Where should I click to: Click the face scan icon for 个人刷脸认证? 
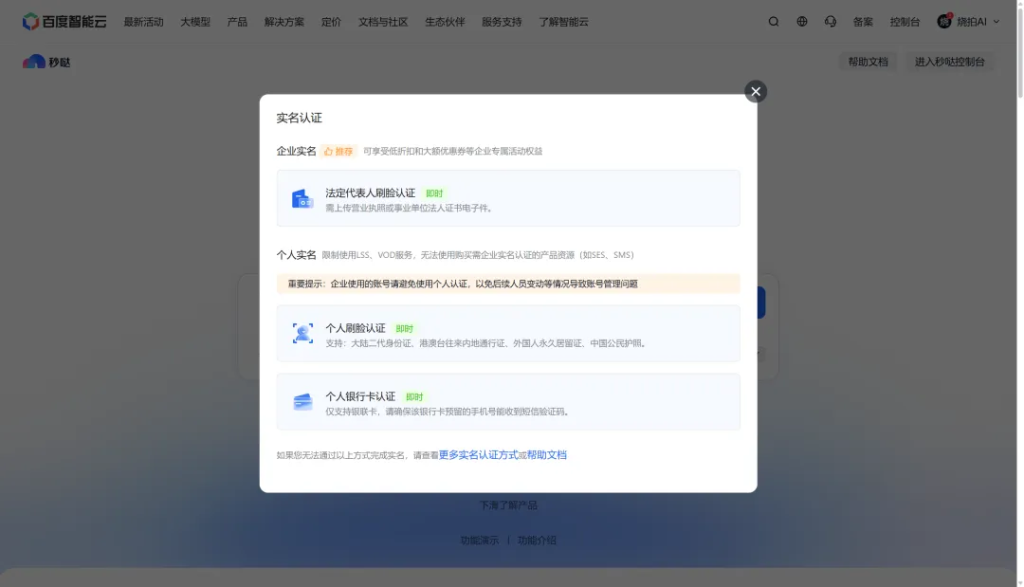click(302, 334)
